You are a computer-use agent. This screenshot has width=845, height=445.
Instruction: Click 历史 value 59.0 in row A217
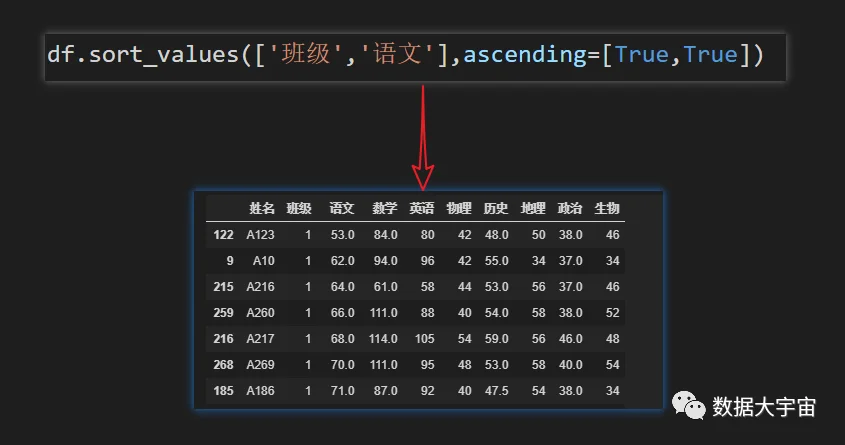click(x=496, y=339)
